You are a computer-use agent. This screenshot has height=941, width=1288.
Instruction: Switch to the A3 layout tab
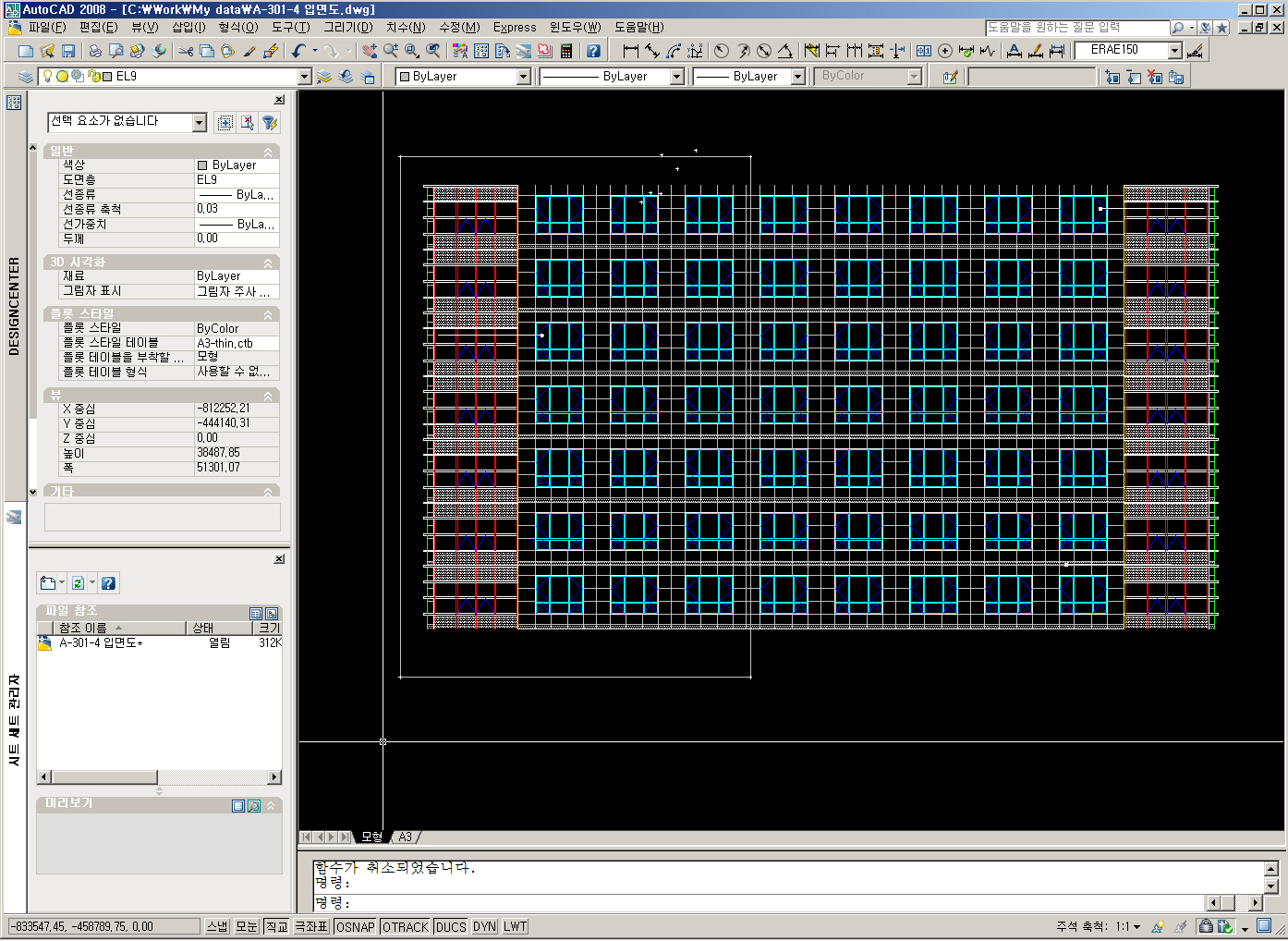(405, 837)
